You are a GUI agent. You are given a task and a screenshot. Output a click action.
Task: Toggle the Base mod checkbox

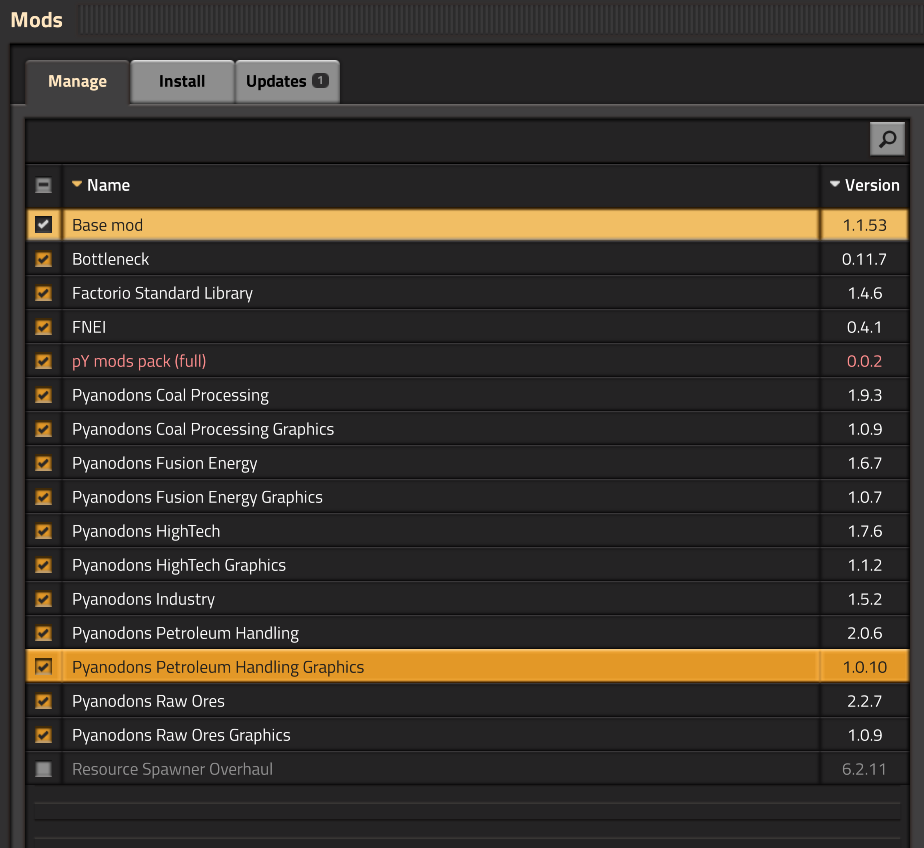[44, 225]
